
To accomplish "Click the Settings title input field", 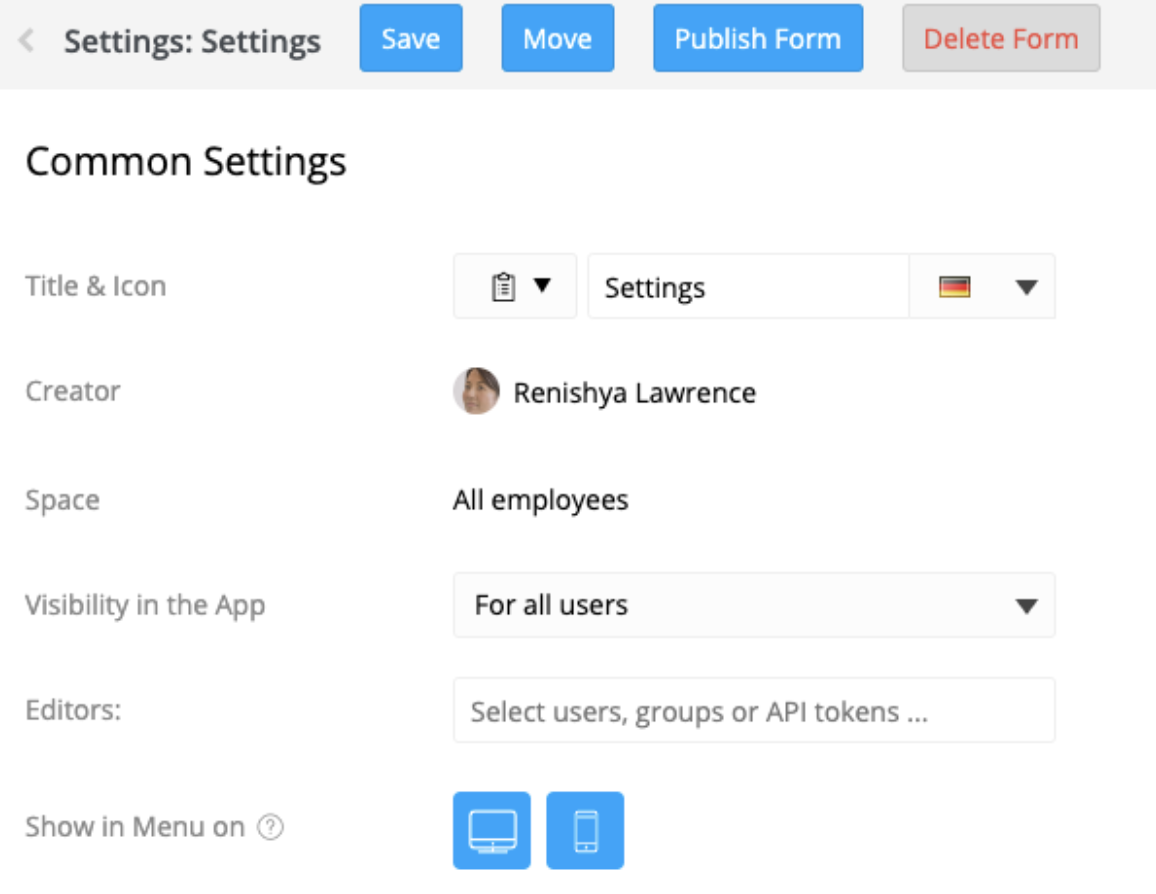I will pos(748,286).
